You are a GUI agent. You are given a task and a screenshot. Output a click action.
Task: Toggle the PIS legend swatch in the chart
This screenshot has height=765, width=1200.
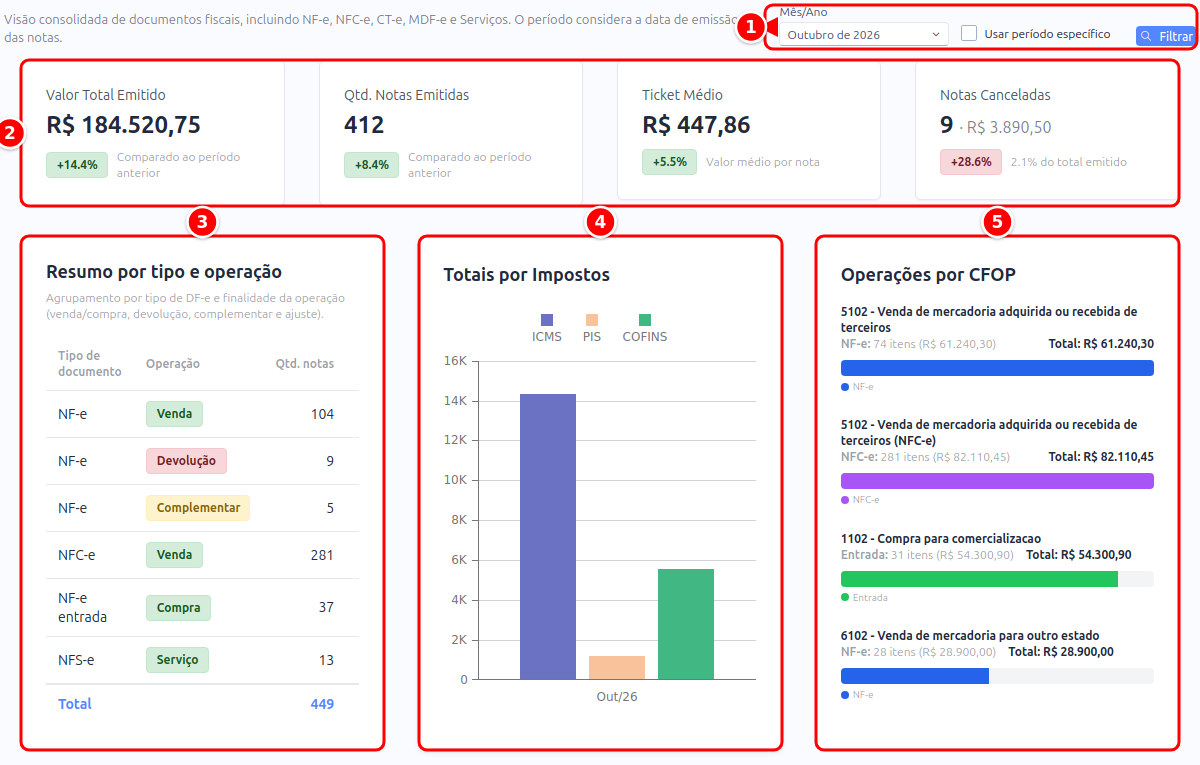(x=592, y=320)
